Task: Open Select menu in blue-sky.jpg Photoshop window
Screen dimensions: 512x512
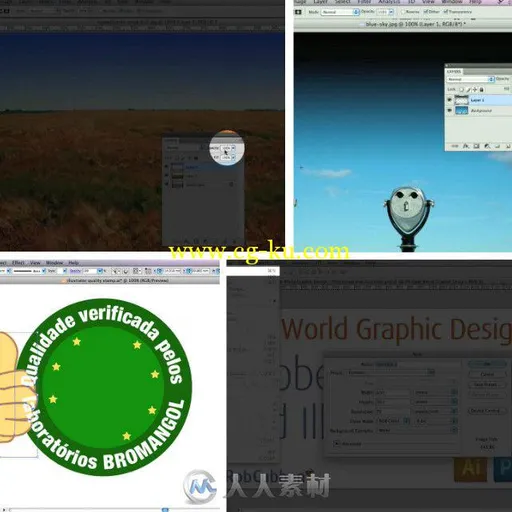Action: click(x=342, y=2)
